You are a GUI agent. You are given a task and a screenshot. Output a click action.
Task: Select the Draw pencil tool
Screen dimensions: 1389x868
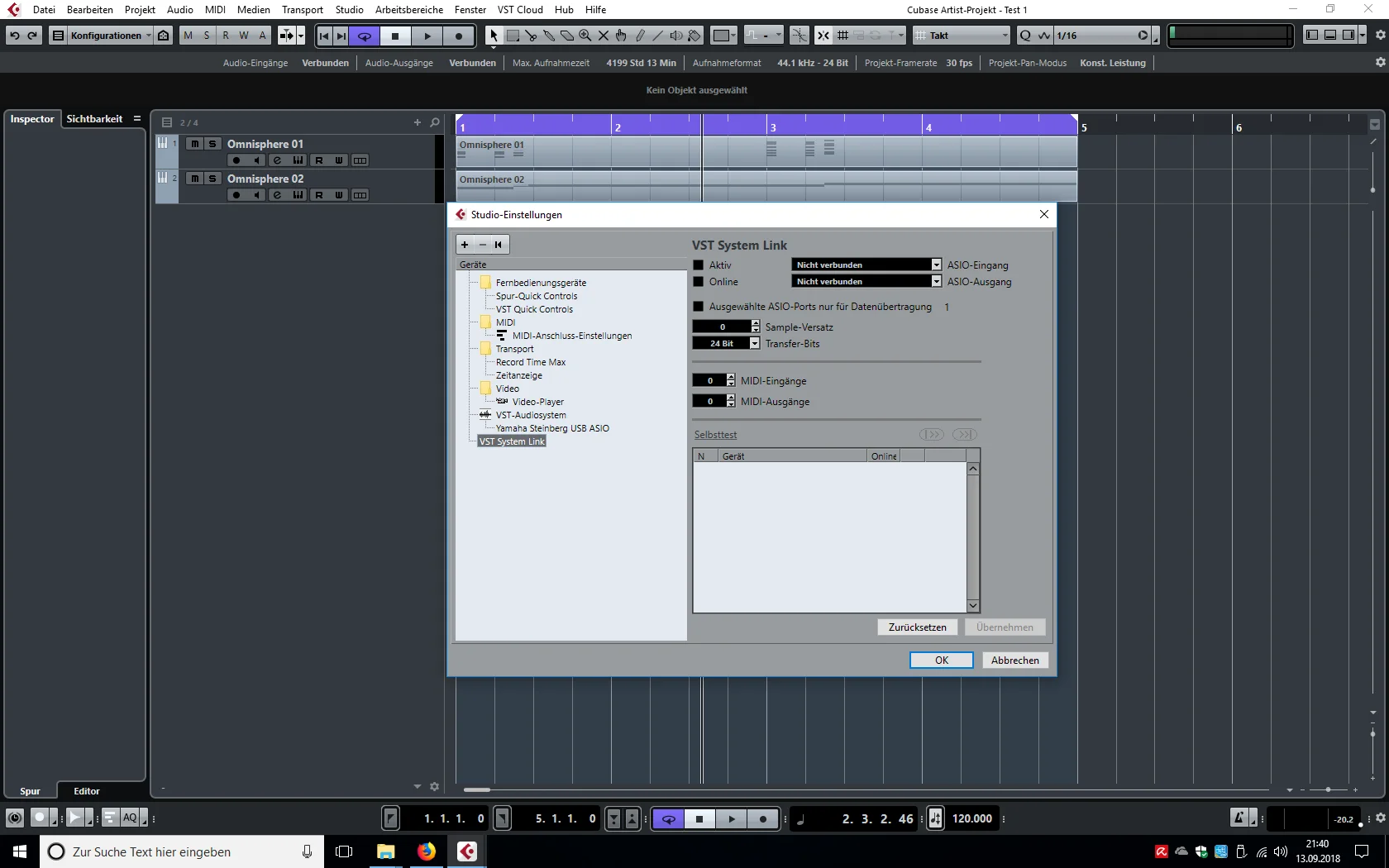coord(640,36)
